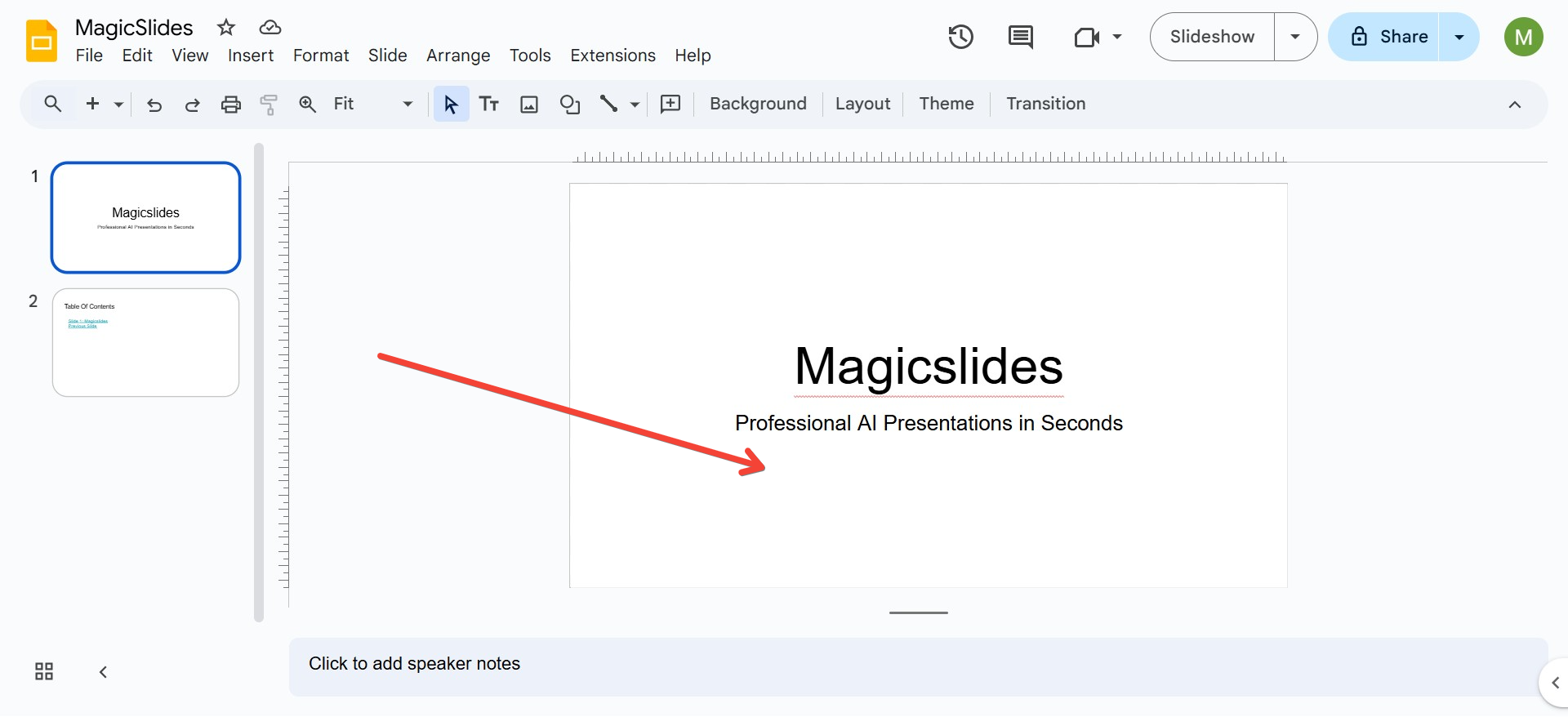Activate the paint format tool
Image resolution: width=1568 pixels, height=717 pixels.
click(x=269, y=104)
